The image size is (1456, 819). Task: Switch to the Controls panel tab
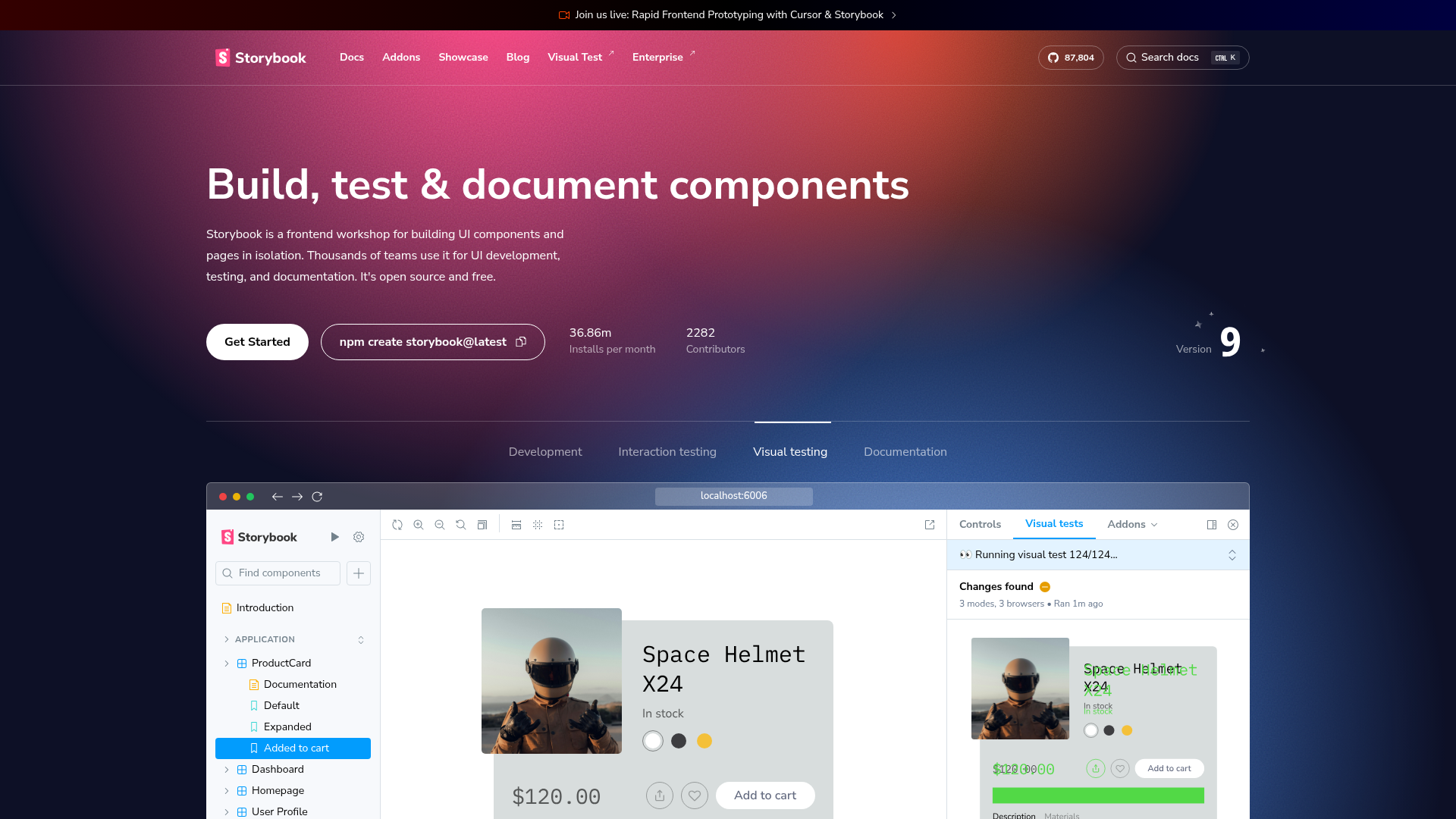pos(980,525)
